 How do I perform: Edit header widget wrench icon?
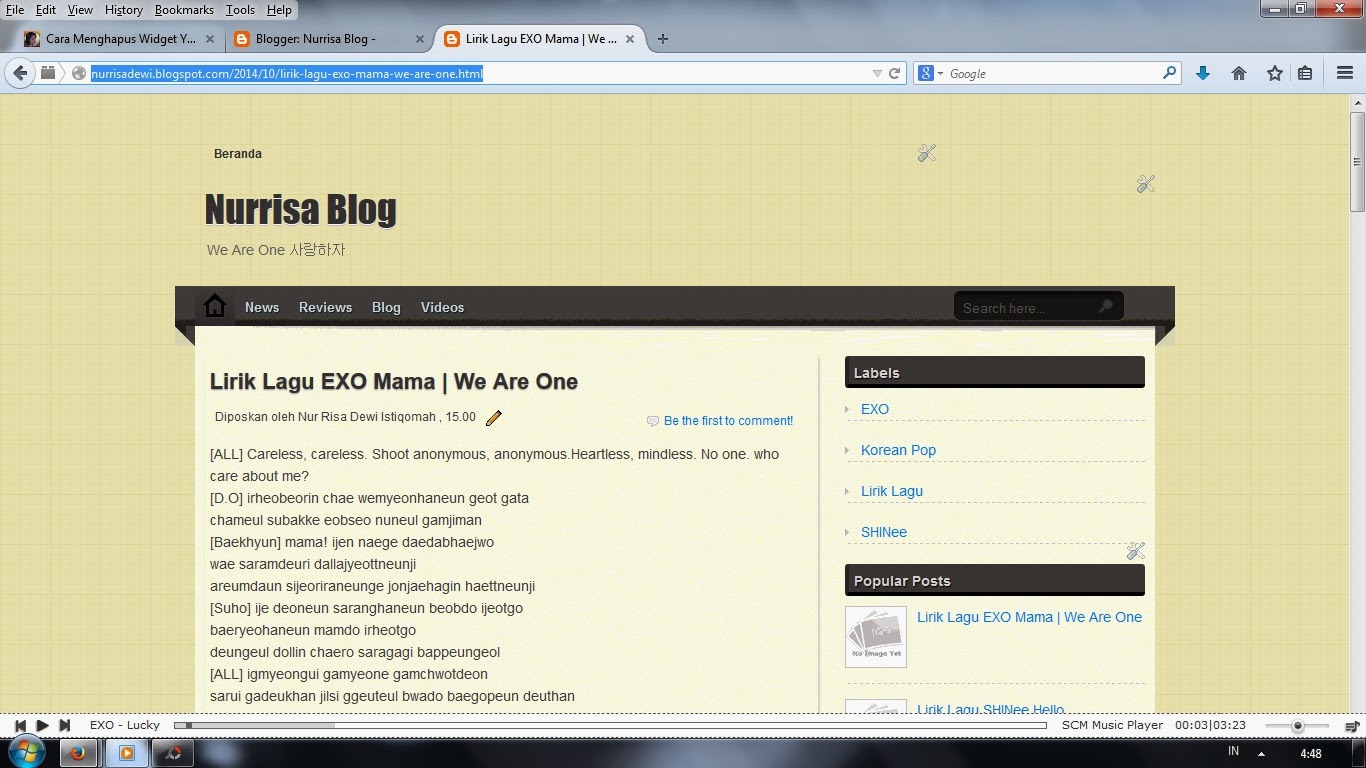point(1146,184)
